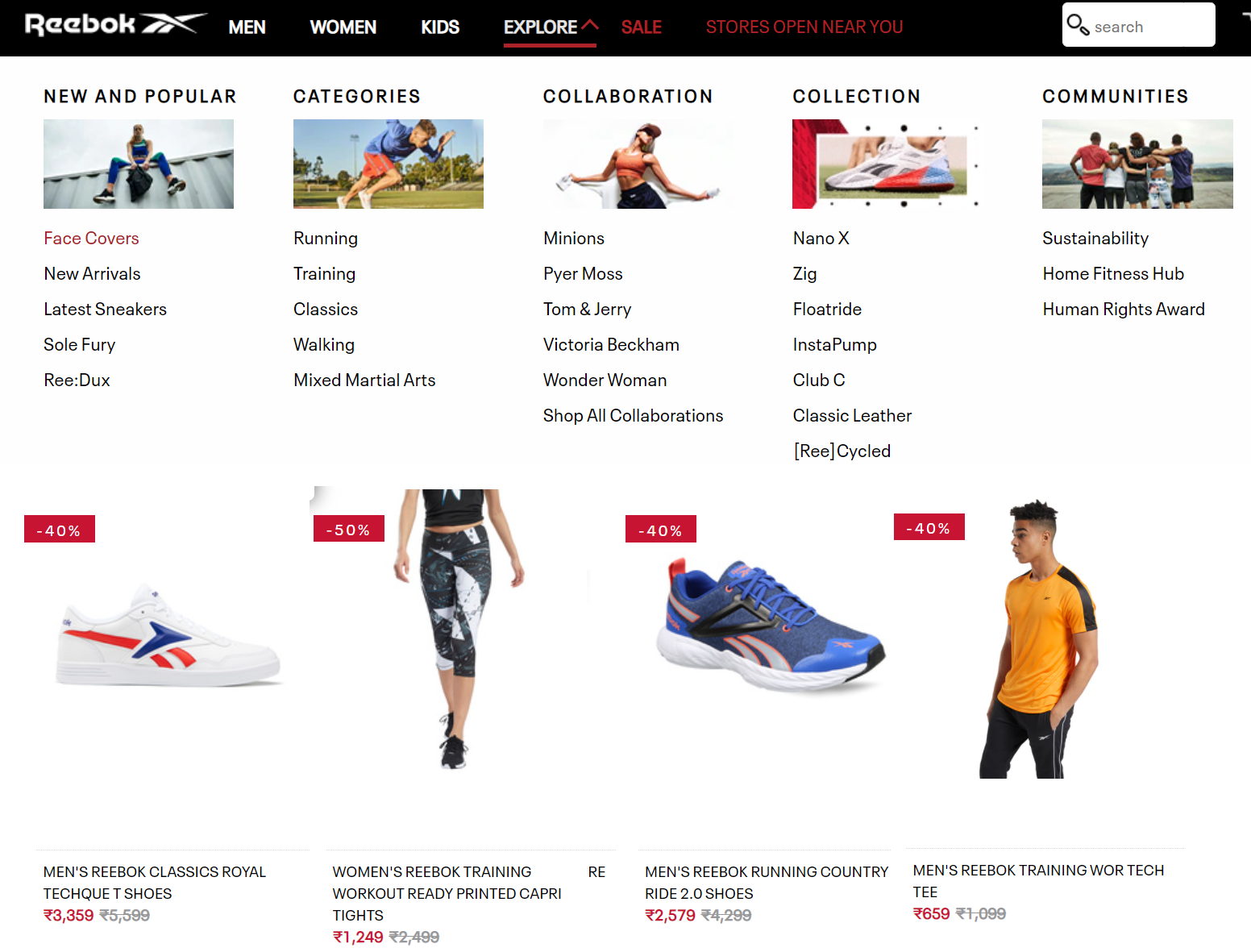Open the Collection shoe thumbnail
This screenshot has height=952, width=1251.
tap(887, 164)
